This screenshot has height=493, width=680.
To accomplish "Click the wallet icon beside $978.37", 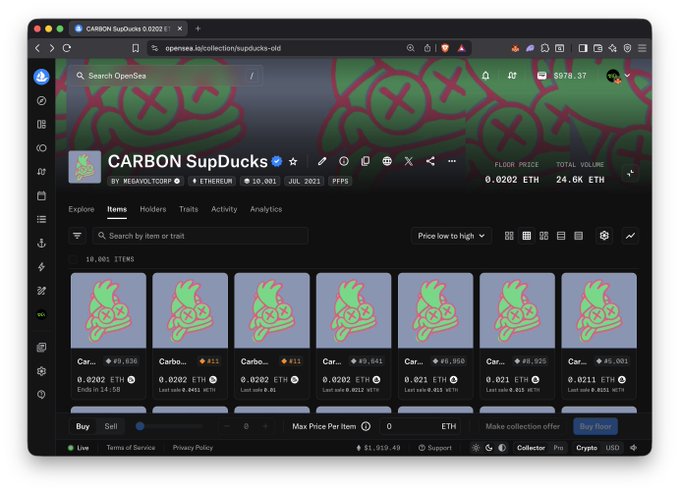I will coord(542,75).
